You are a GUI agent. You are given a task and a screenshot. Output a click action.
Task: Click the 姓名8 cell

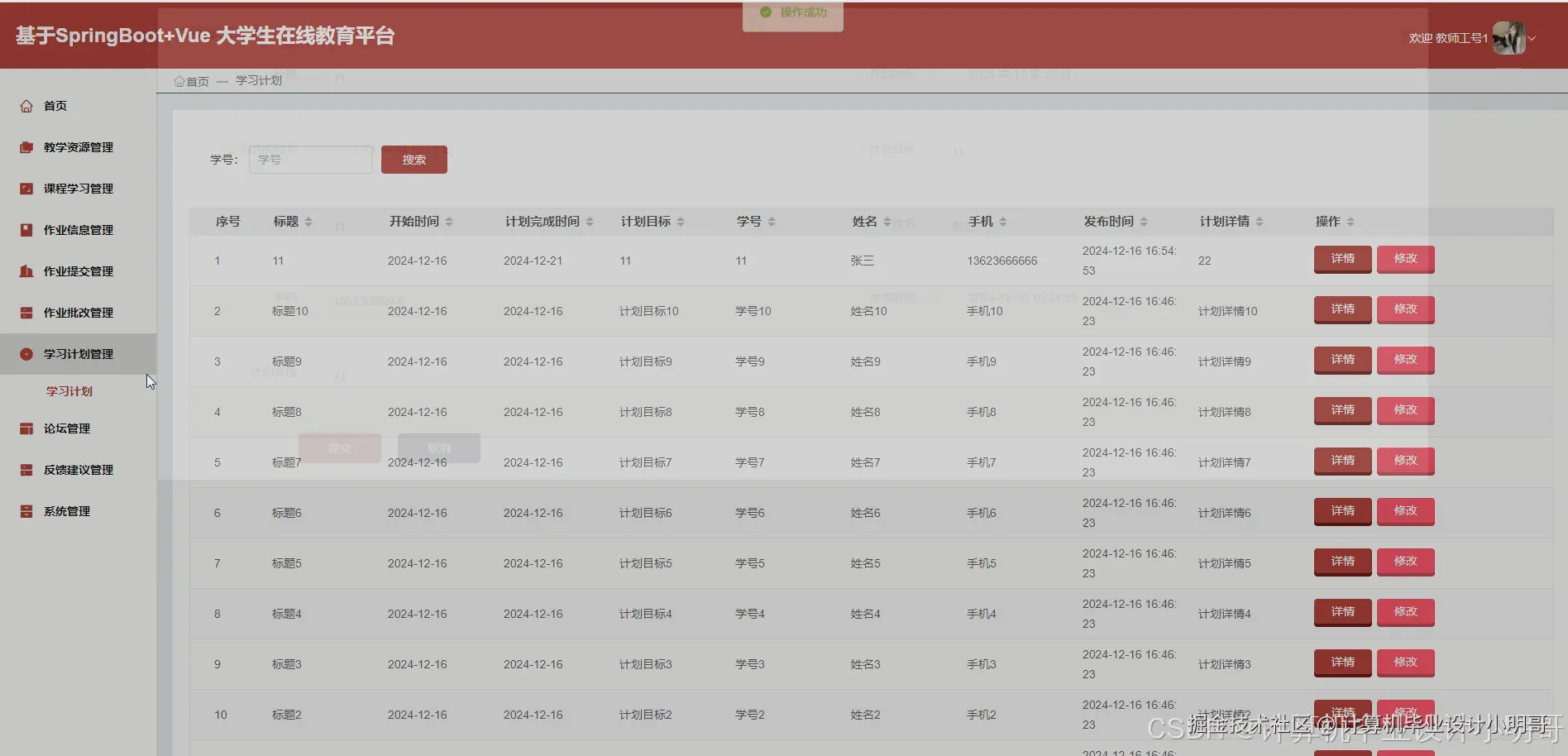point(866,412)
